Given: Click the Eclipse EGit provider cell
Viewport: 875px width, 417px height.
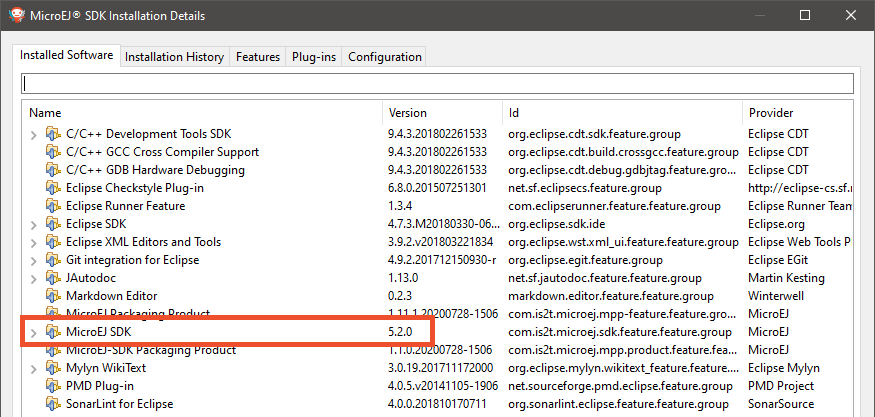Looking at the screenshot, I should [x=778, y=260].
